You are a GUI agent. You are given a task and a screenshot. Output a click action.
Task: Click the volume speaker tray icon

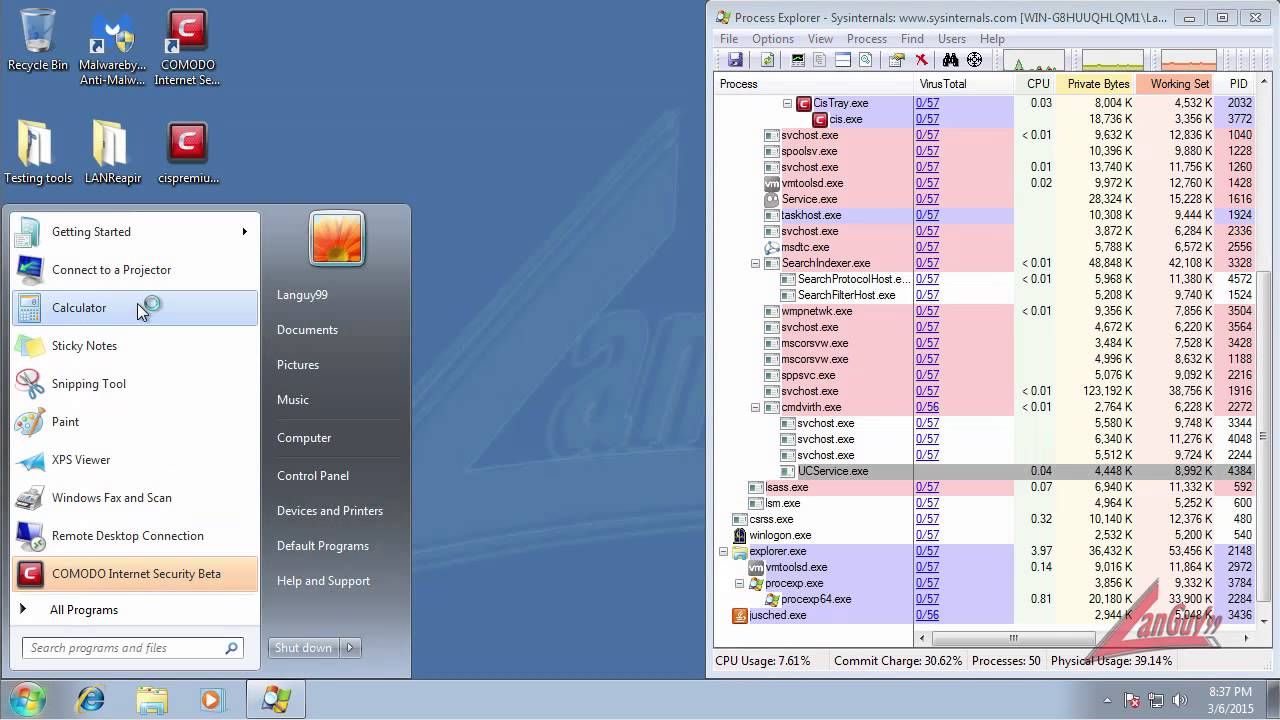click(x=1179, y=700)
